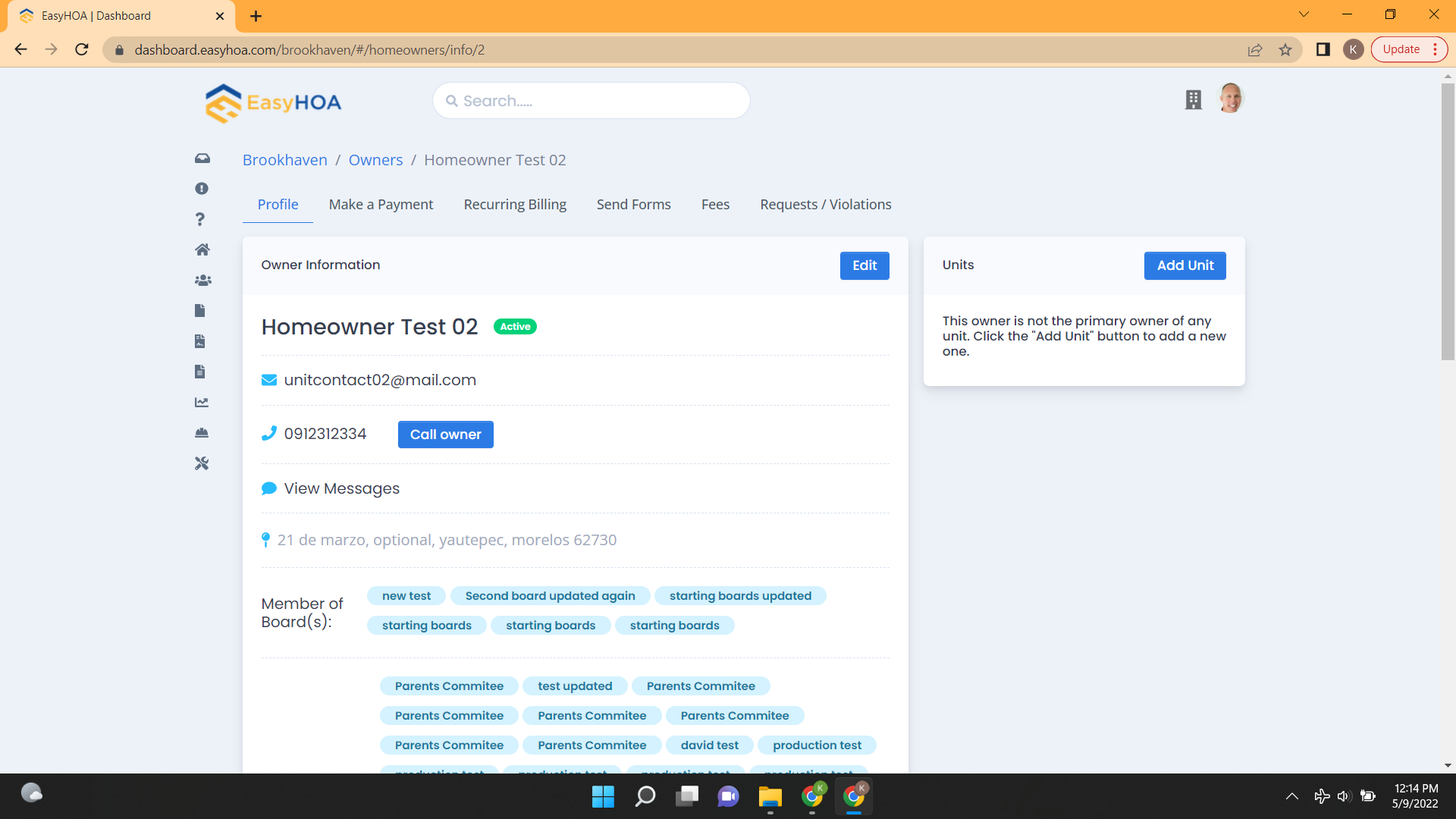Select the home icon in the sidebar
This screenshot has height=819, width=1456.
[201, 249]
